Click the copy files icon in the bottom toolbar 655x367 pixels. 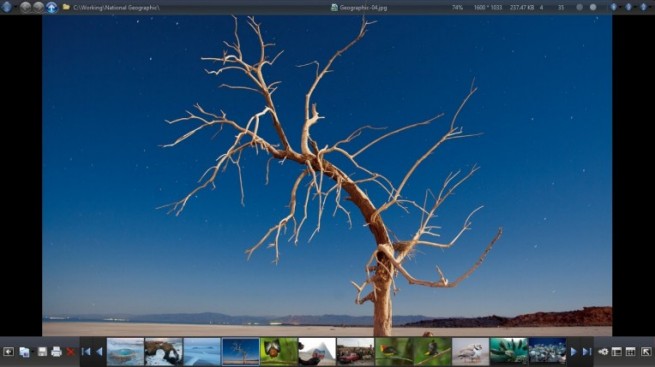pyautogui.click(x=24, y=352)
